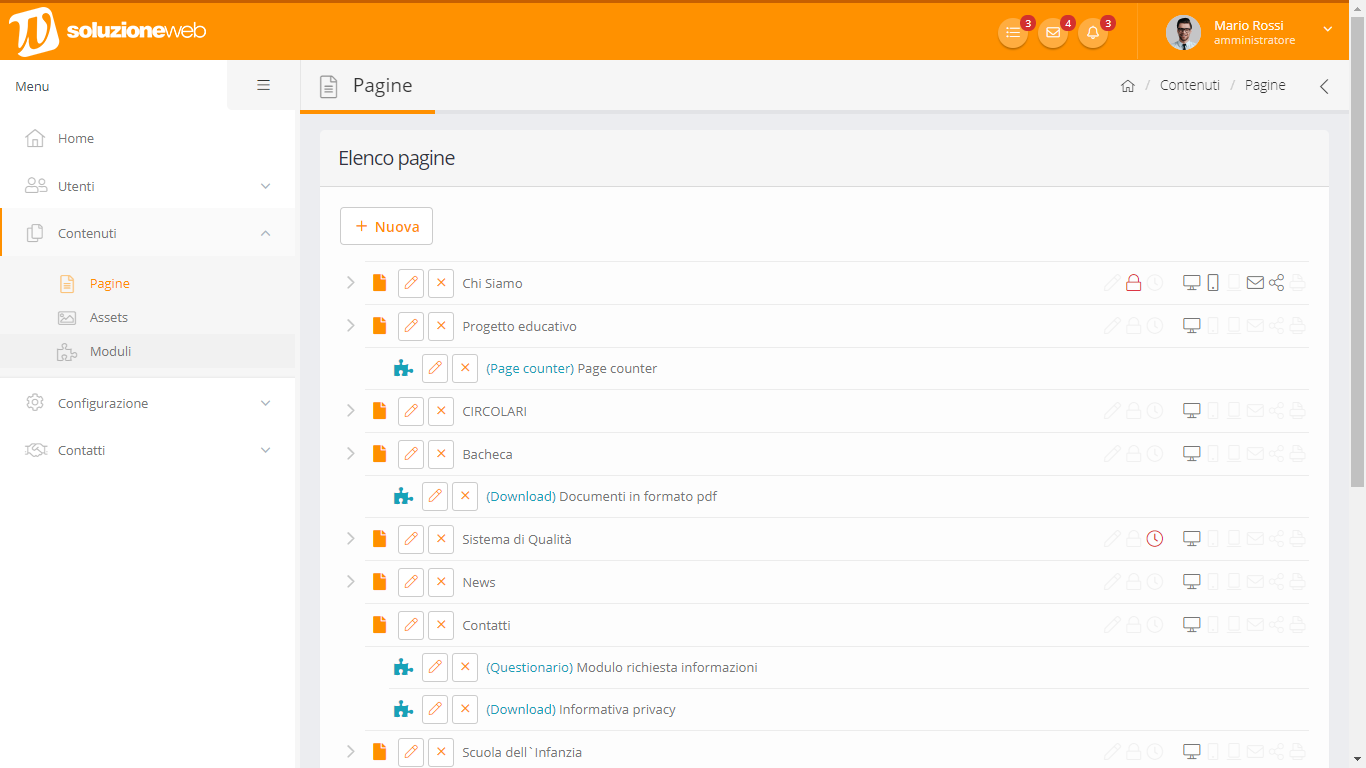Delete the CIRCOLARI page with X button
The height and width of the screenshot is (768, 1366).
click(x=441, y=411)
